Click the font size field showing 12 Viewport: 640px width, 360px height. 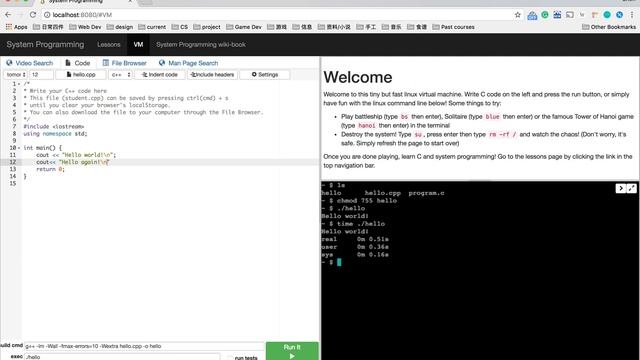[41, 75]
